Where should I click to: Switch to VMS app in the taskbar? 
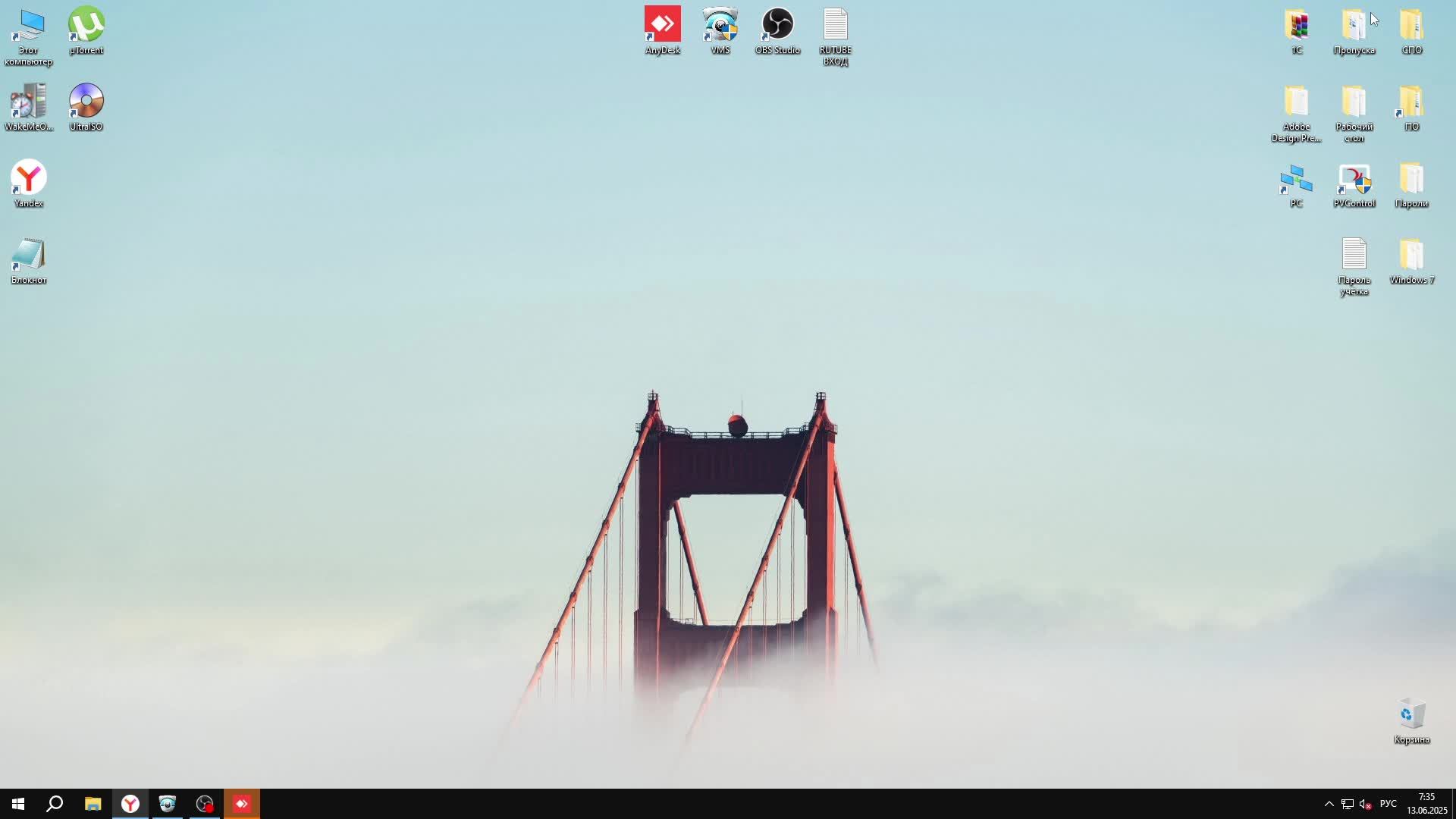pos(168,804)
